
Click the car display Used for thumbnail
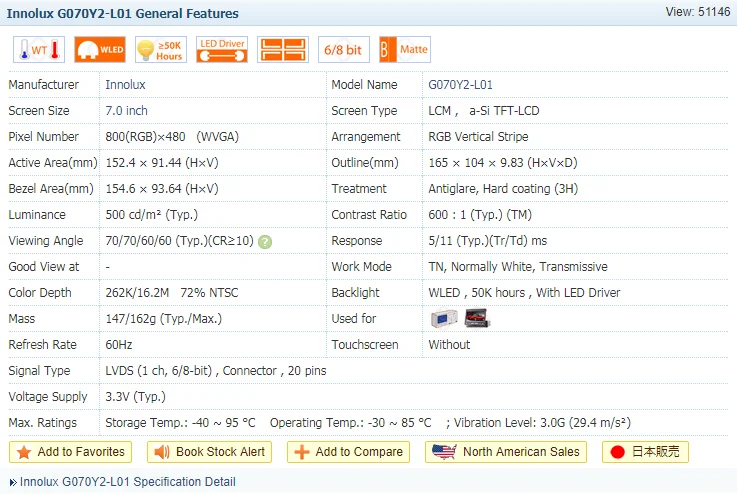[x=478, y=319]
